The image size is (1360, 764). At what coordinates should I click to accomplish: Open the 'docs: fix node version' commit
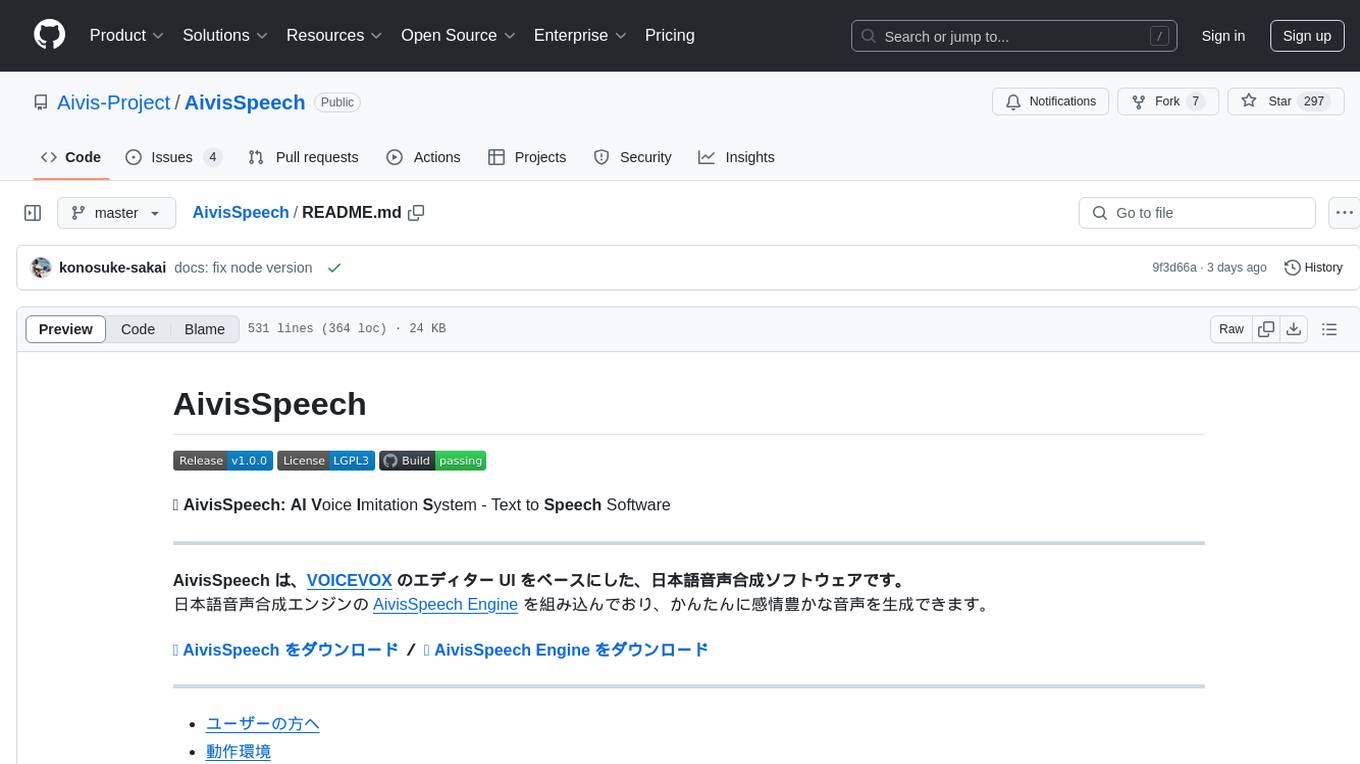pyautogui.click(x=243, y=268)
